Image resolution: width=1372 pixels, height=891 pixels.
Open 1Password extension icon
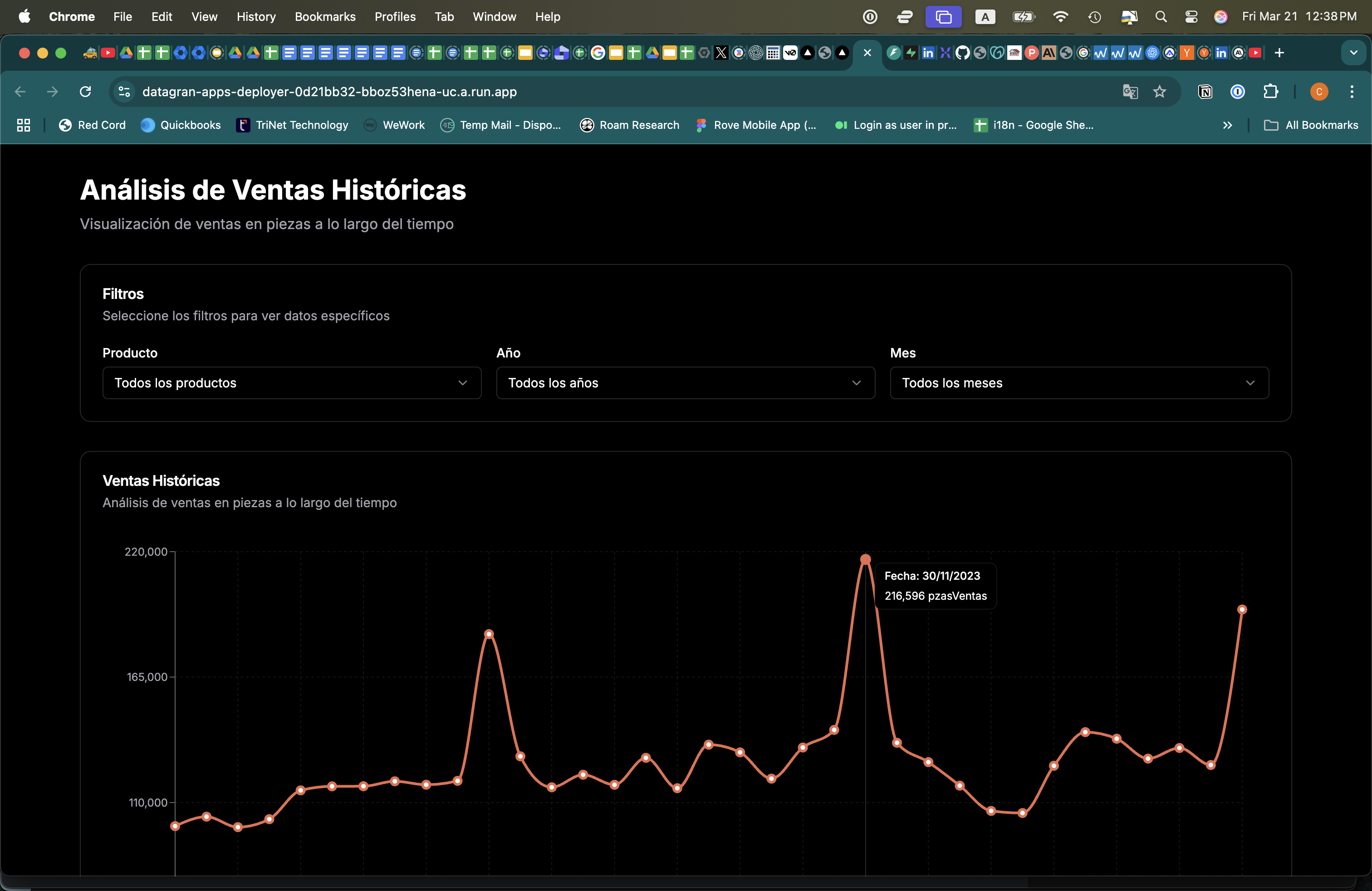1237,92
